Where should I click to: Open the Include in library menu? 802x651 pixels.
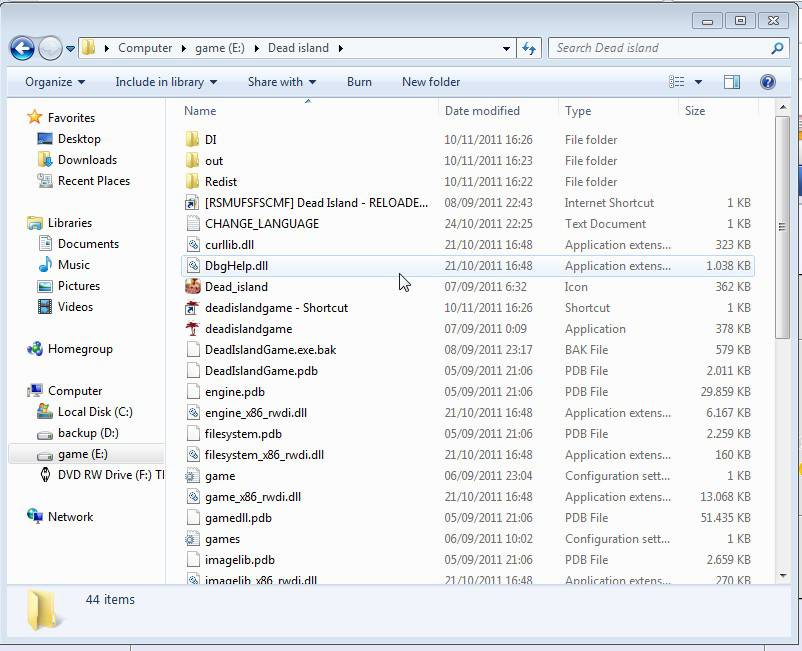click(166, 82)
